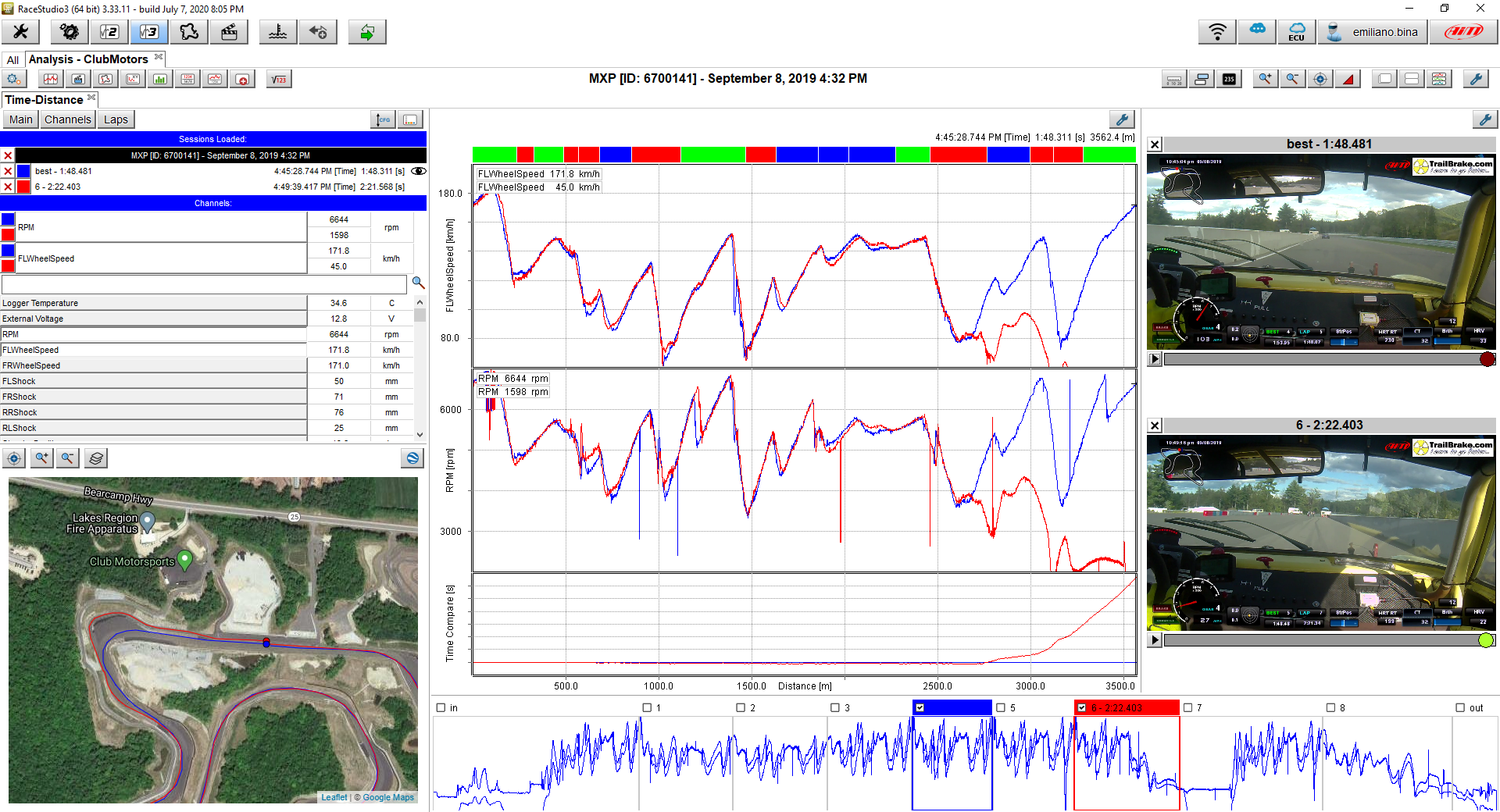Image resolution: width=1500 pixels, height=812 pixels.
Task: Zoom in on the track map
Action: pyautogui.click(x=41, y=458)
